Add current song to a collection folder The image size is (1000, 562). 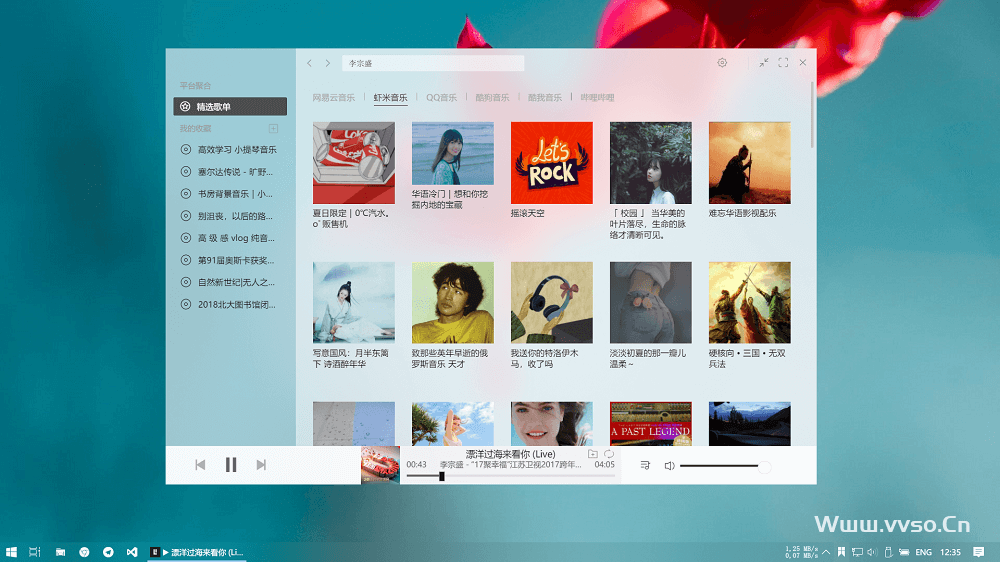(593, 454)
